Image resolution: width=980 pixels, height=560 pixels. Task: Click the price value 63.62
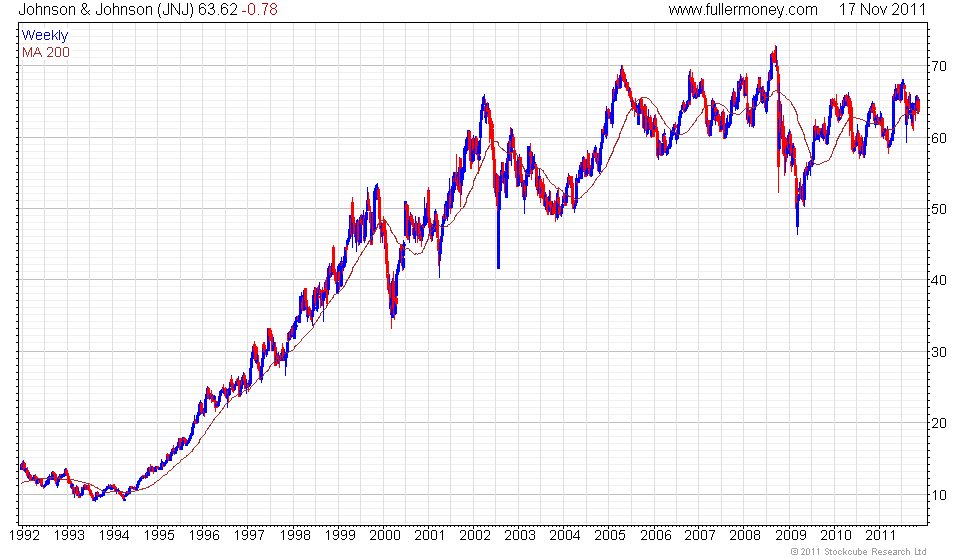click(x=218, y=10)
